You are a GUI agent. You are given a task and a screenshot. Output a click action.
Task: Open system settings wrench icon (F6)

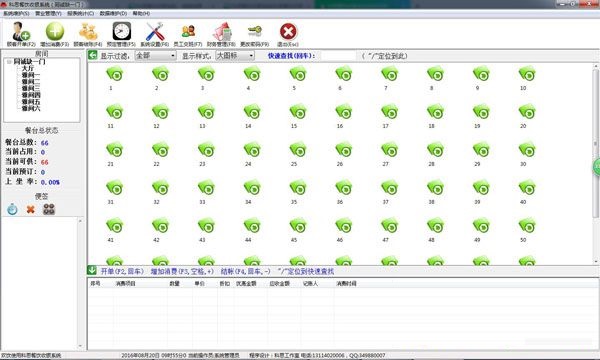pyautogui.click(x=155, y=32)
